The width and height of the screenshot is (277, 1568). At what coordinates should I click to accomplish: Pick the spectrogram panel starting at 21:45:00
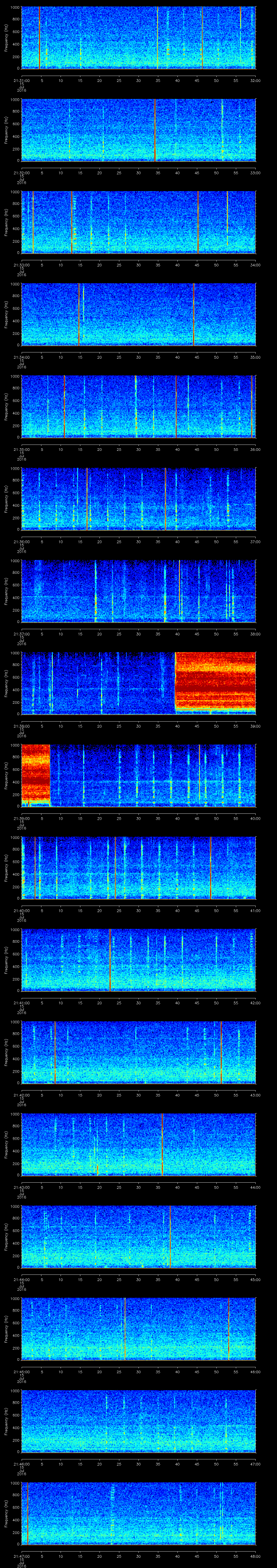coord(138,1329)
